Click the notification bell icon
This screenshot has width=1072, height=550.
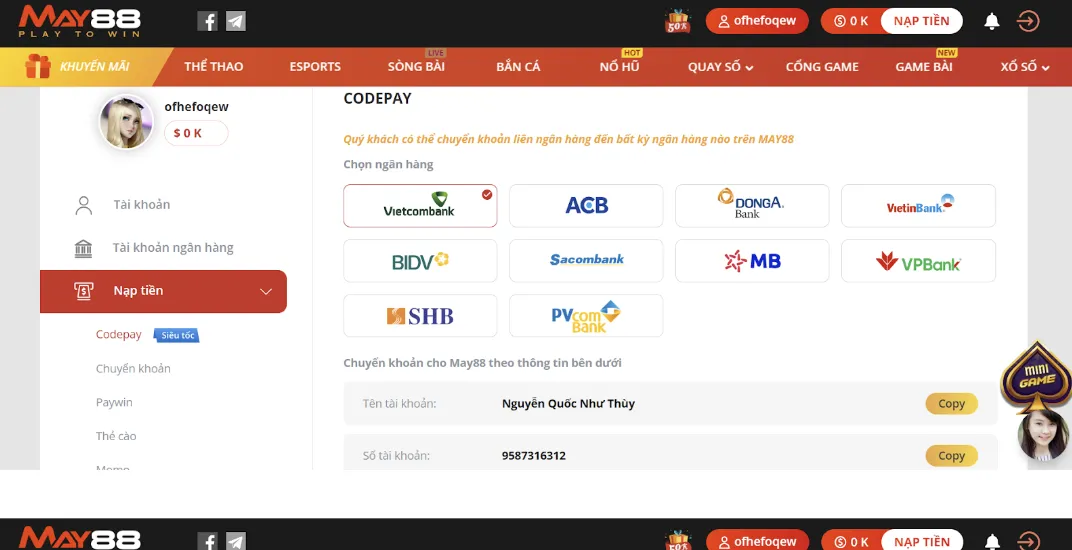[992, 21]
